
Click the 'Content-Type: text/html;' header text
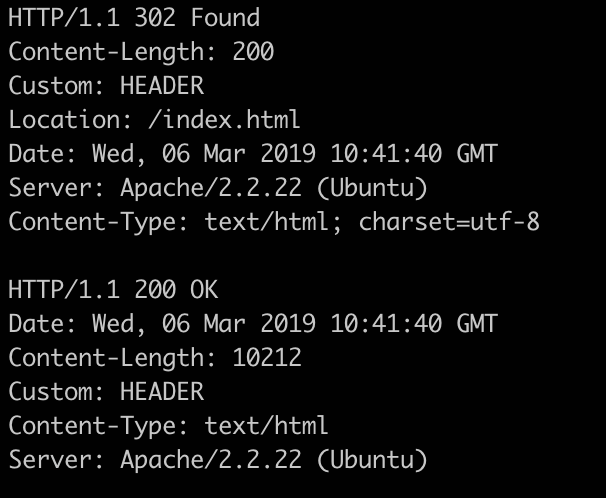click(175, 223)
